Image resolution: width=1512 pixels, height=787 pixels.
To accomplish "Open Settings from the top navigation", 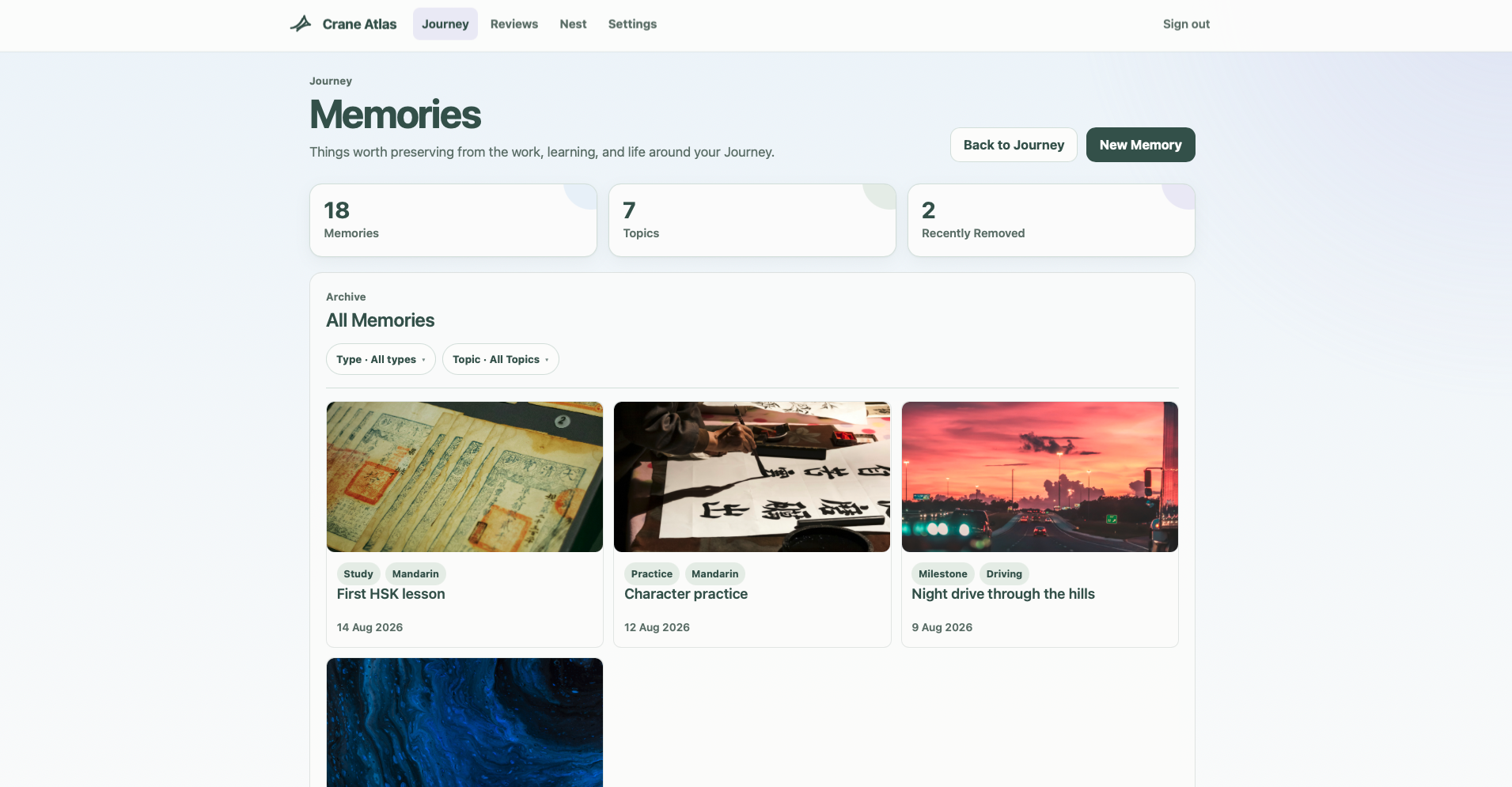I will pyautogui.click(x=632, y=24).
